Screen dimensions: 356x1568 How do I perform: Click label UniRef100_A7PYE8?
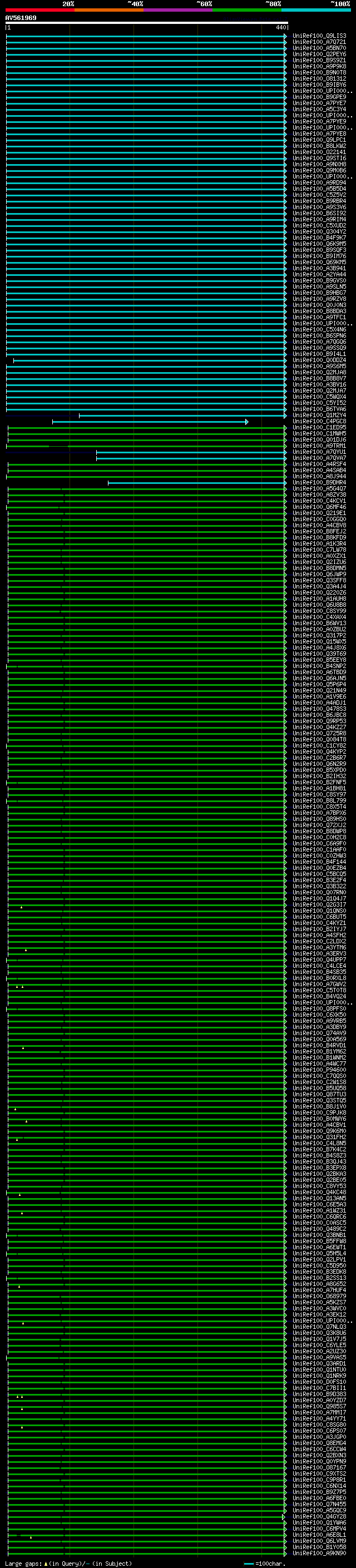click(319, 134)
